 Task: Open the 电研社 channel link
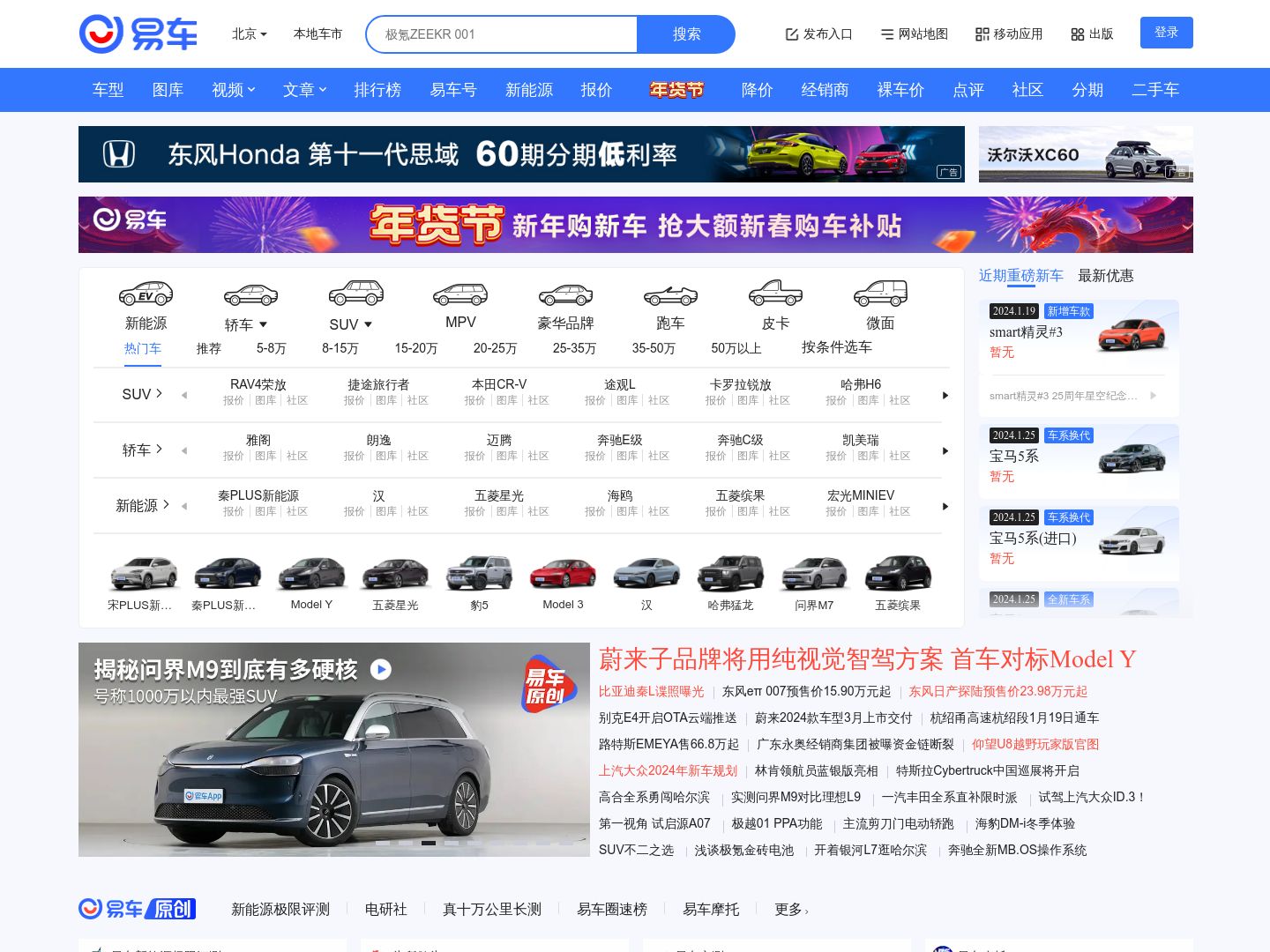[x=386, y=910]
